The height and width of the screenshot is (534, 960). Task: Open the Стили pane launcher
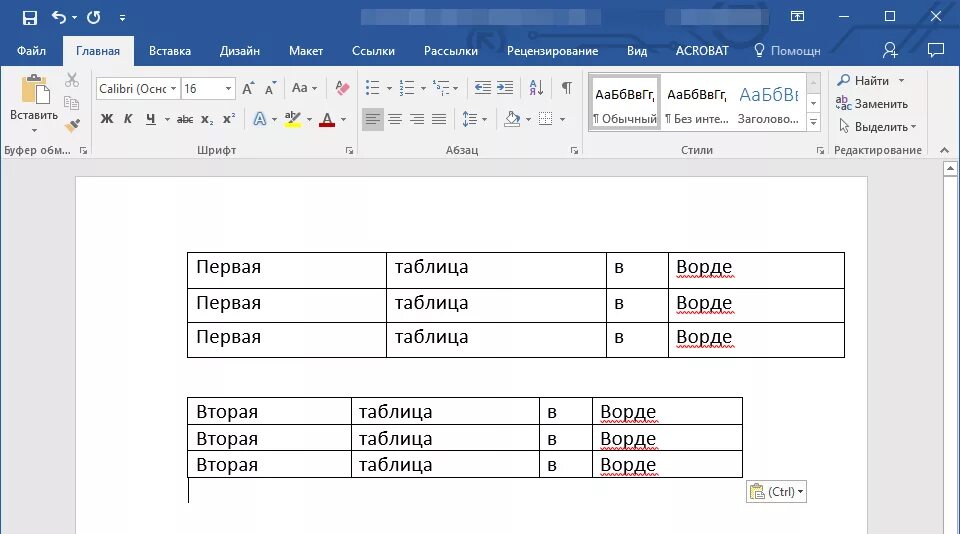[x=820, y=150]
